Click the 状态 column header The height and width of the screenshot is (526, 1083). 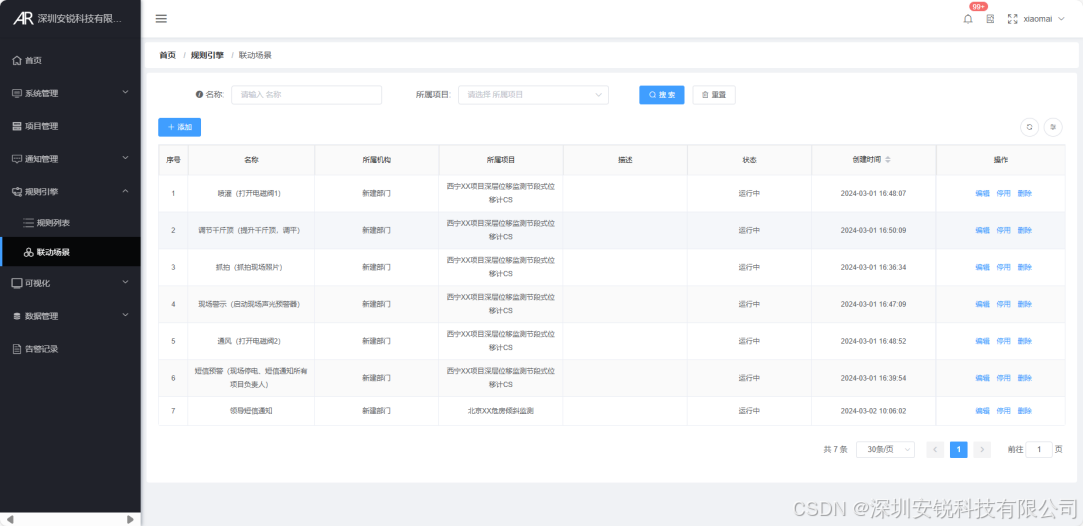pyautogui.click(x=749, y=159)
